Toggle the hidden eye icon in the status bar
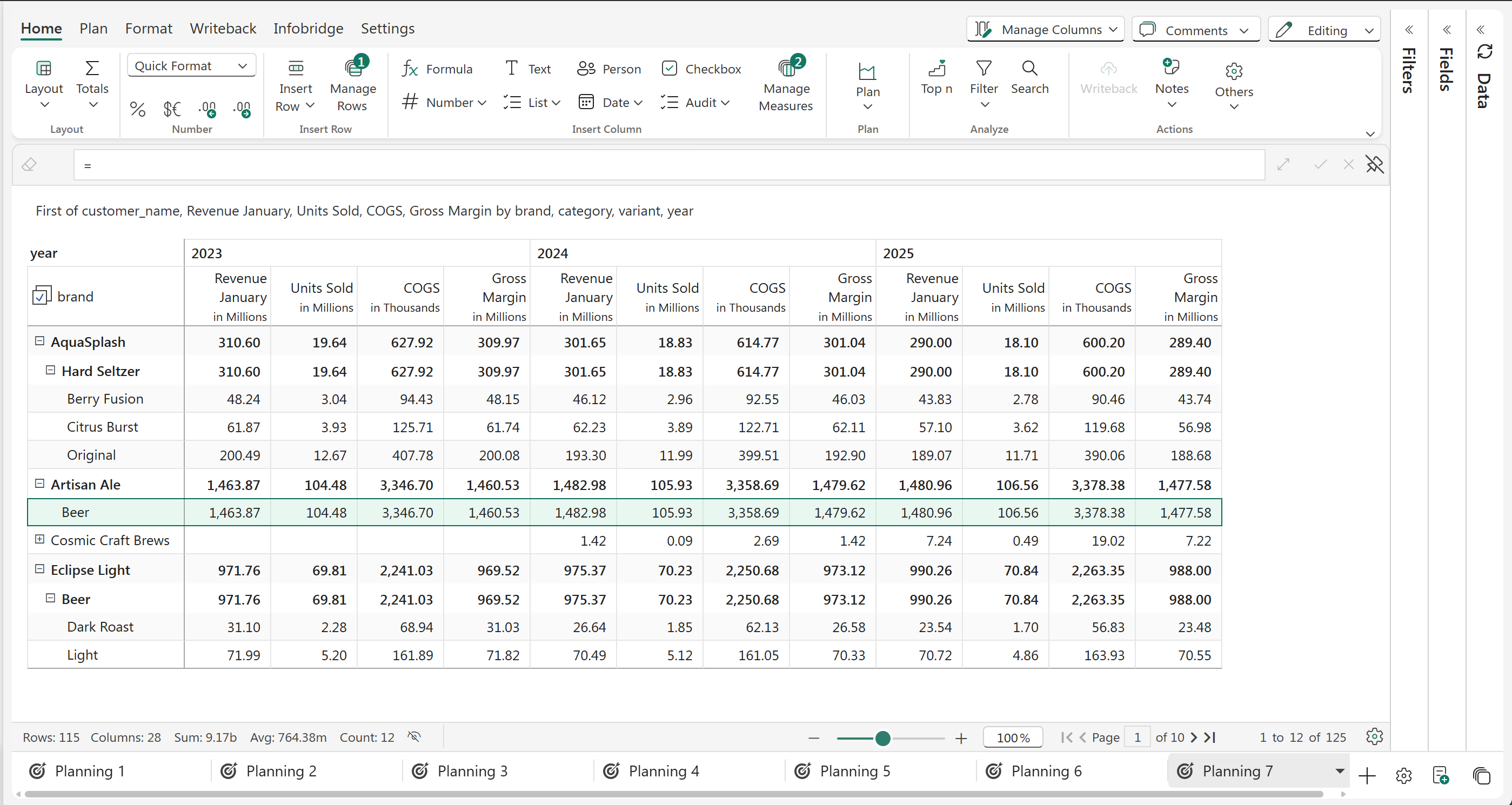This screenshot has width=1512, height=805. (x=414, y=737)
